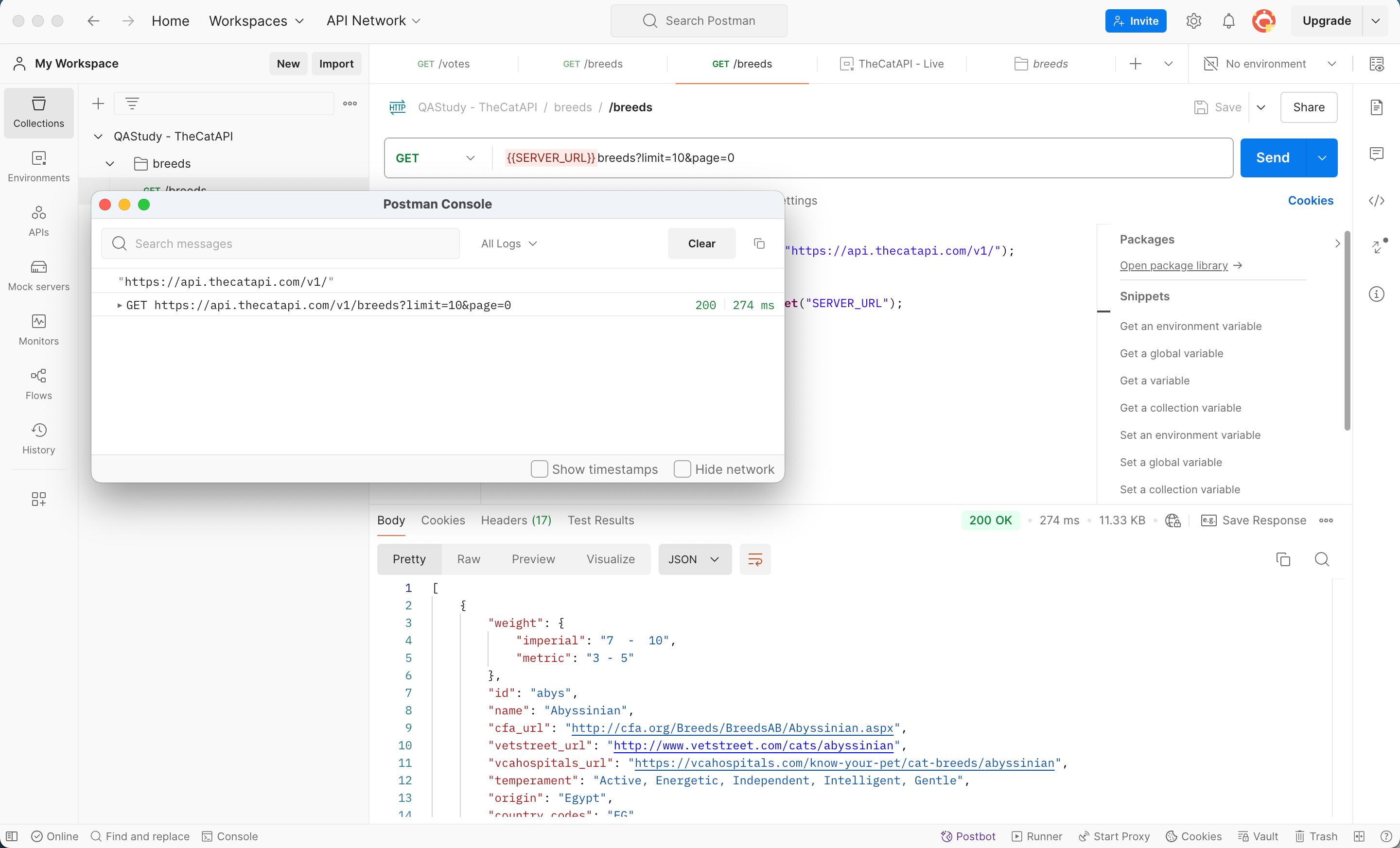The width and height of the screenshot is (1400, 848).
Task: Open the Environments sidebar panel
Action: 38,167
